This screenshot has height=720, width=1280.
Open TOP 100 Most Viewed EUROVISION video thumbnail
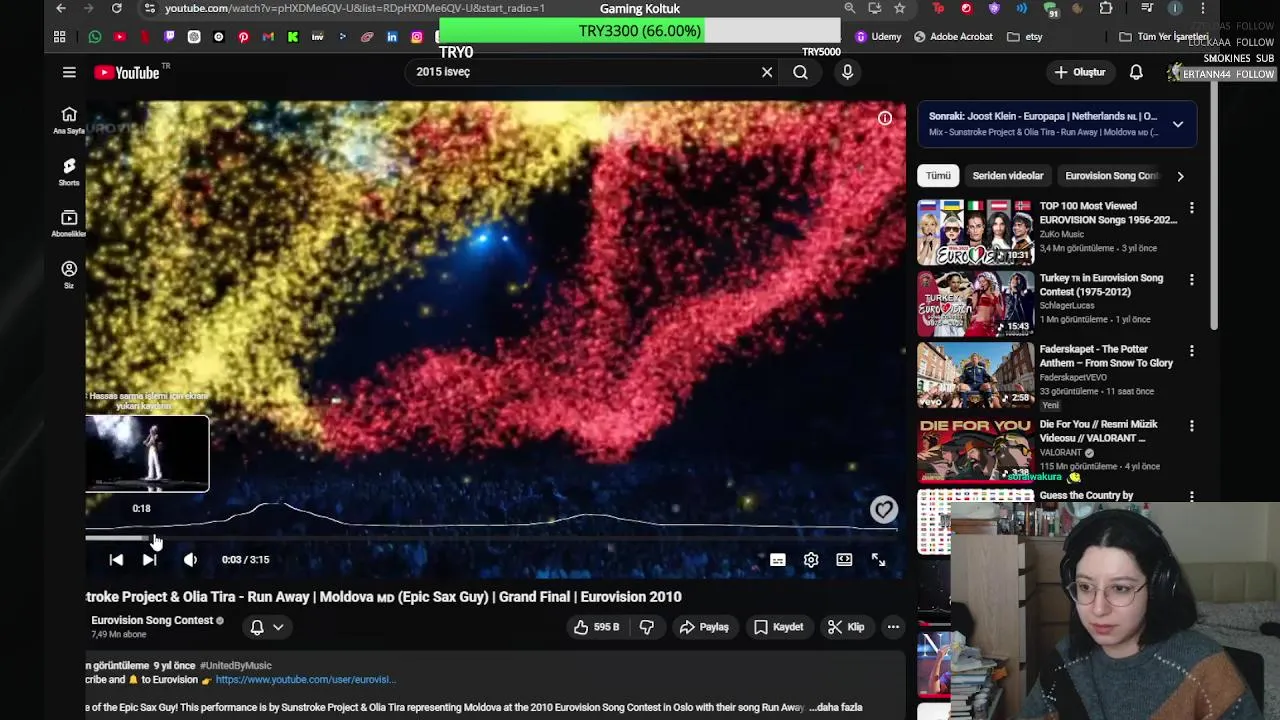tap(976, 232)
